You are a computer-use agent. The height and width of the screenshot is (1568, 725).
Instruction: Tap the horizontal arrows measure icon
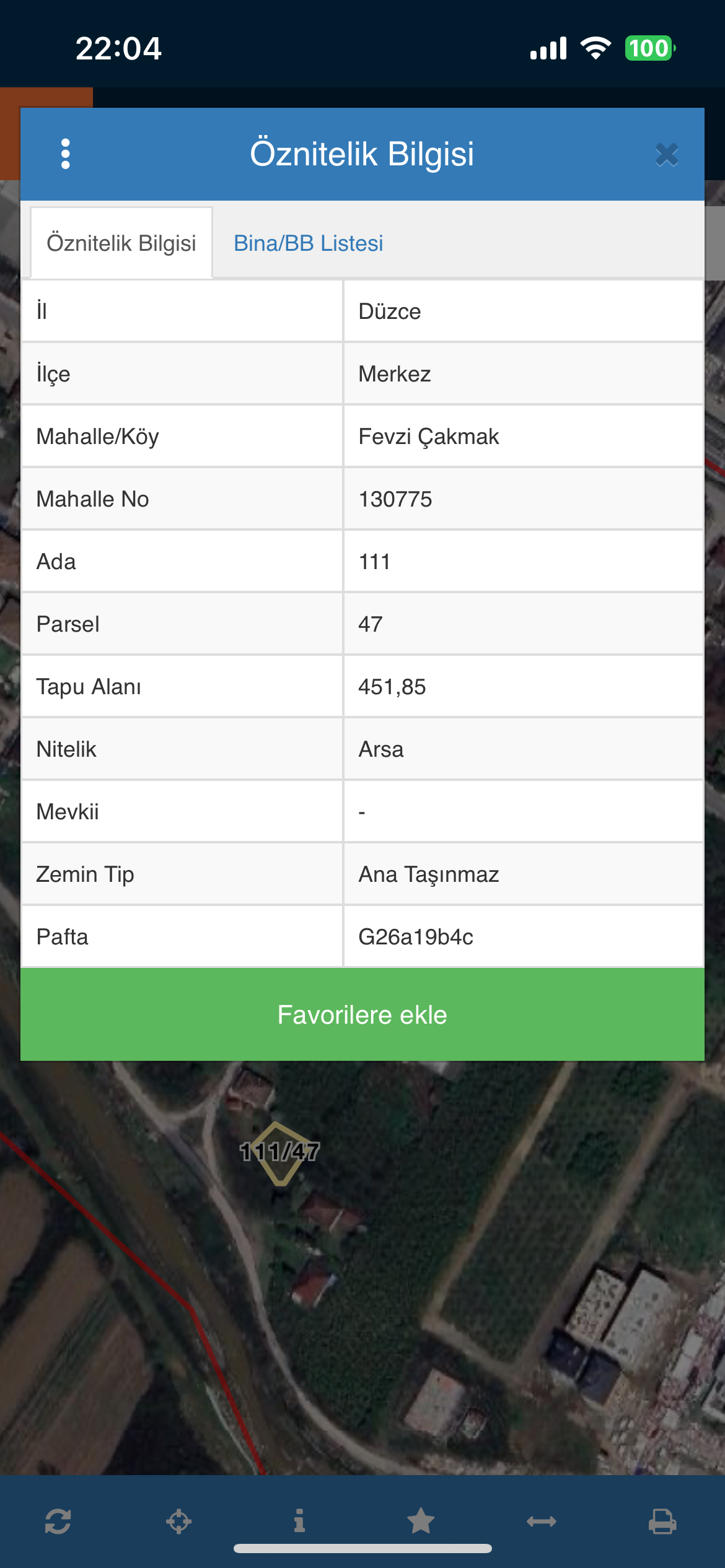click(542, 1521)
